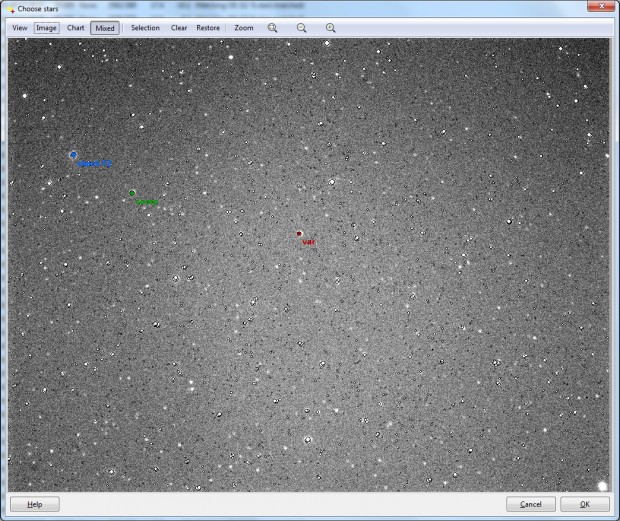This screenshot has width=620, height=521.
Task: Click Restore in the Selection toolbar
Action: 208,28
